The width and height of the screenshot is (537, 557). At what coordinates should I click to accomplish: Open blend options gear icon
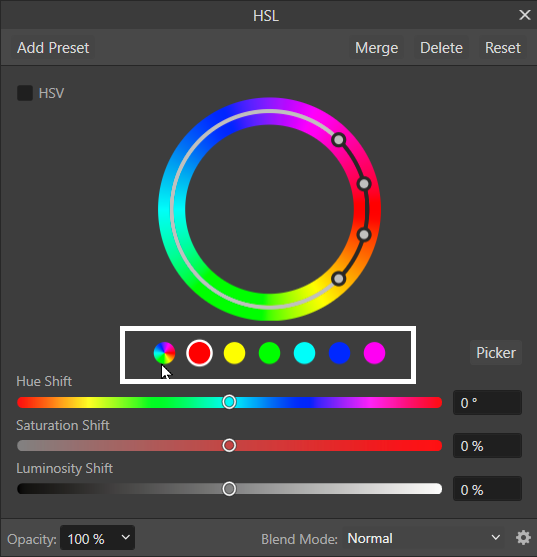pos(523,538)
